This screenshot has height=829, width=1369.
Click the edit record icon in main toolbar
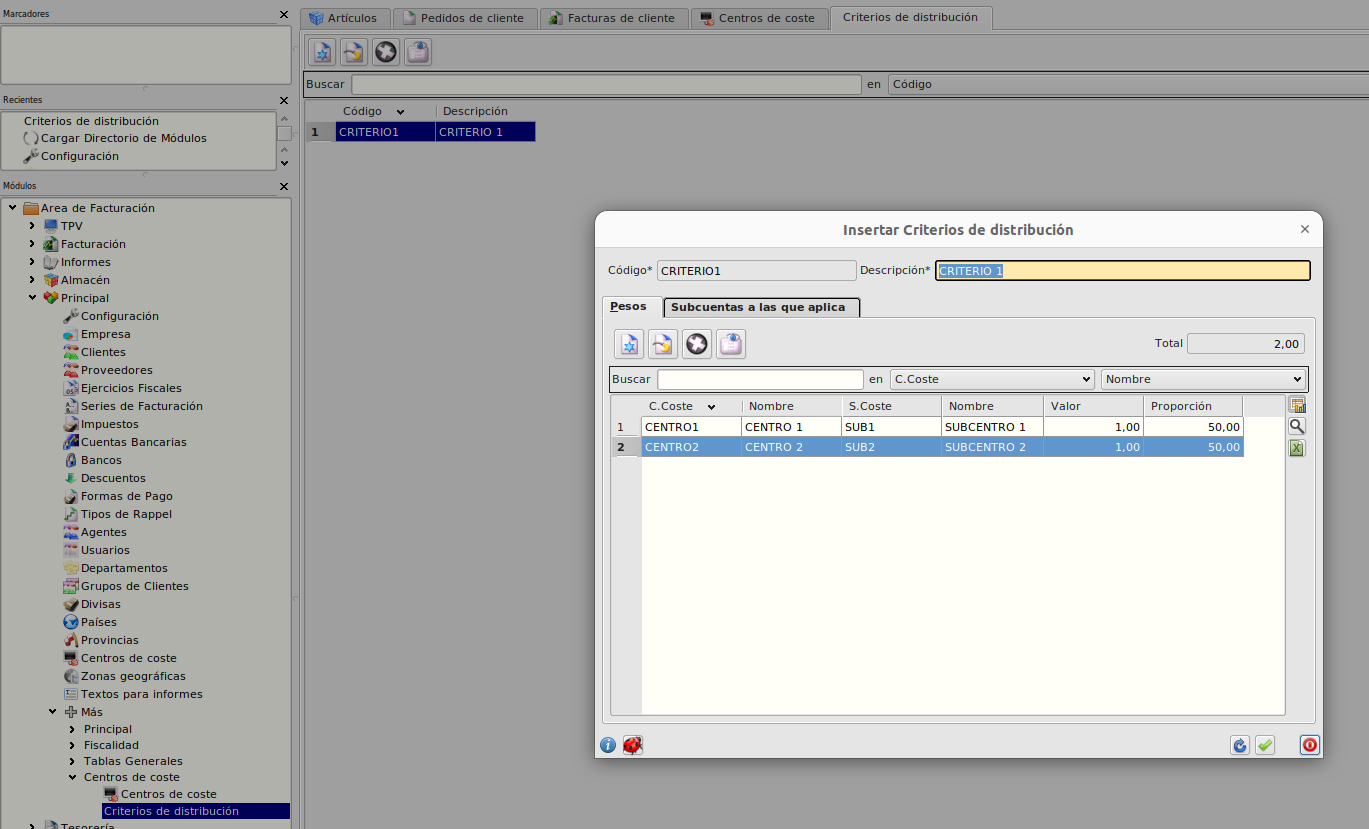[354, 52]
